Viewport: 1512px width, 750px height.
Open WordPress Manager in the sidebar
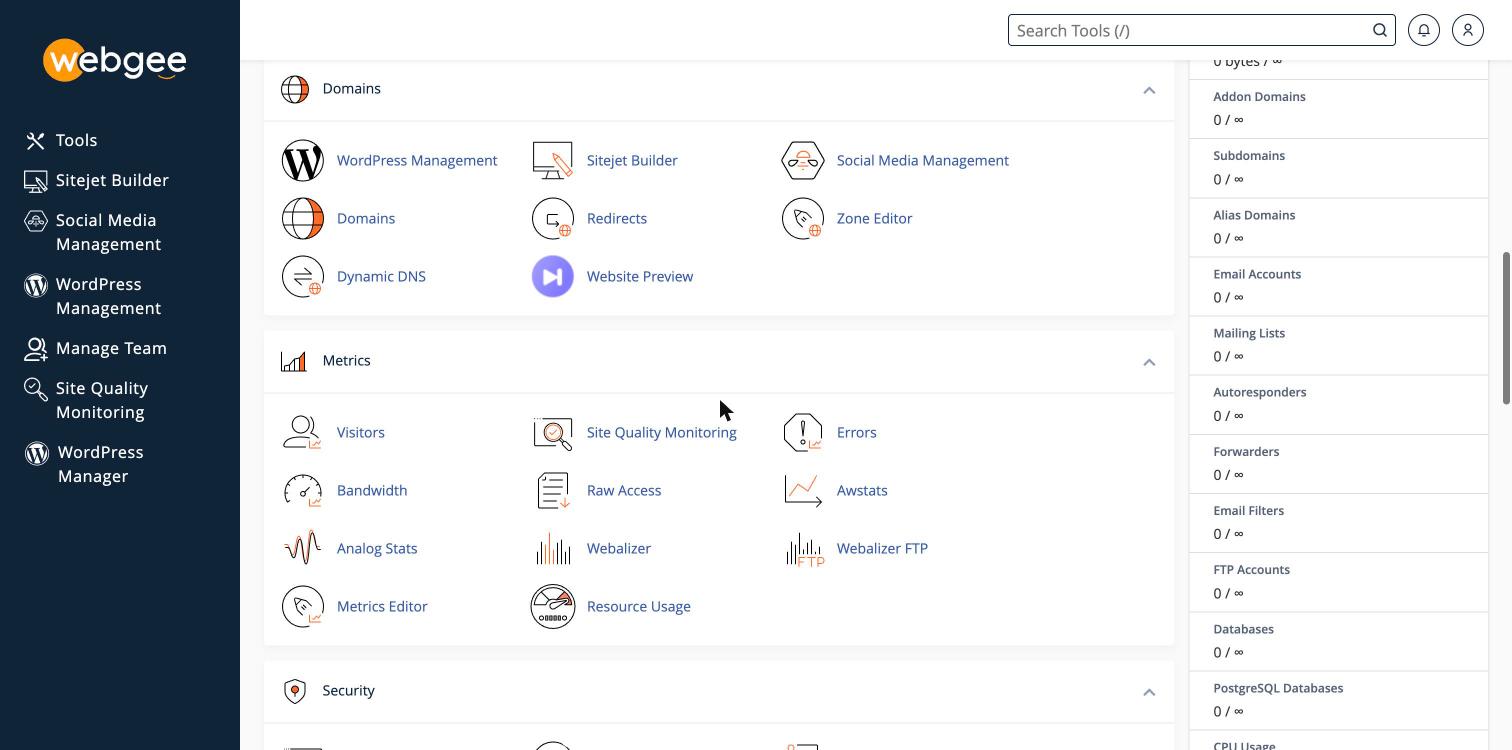(x=85, y=464)
